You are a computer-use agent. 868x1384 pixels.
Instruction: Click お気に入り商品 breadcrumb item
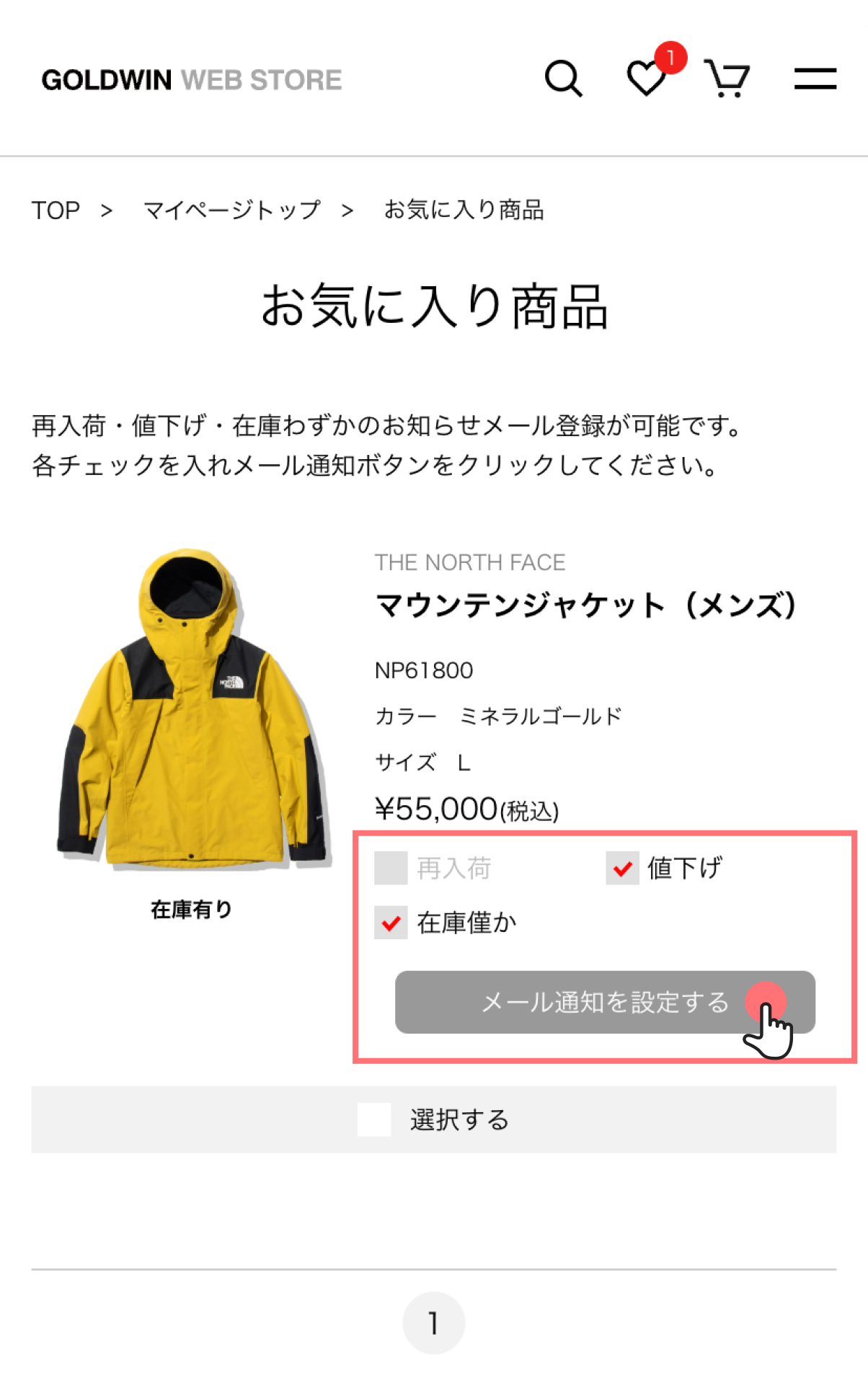click(464, 210)
